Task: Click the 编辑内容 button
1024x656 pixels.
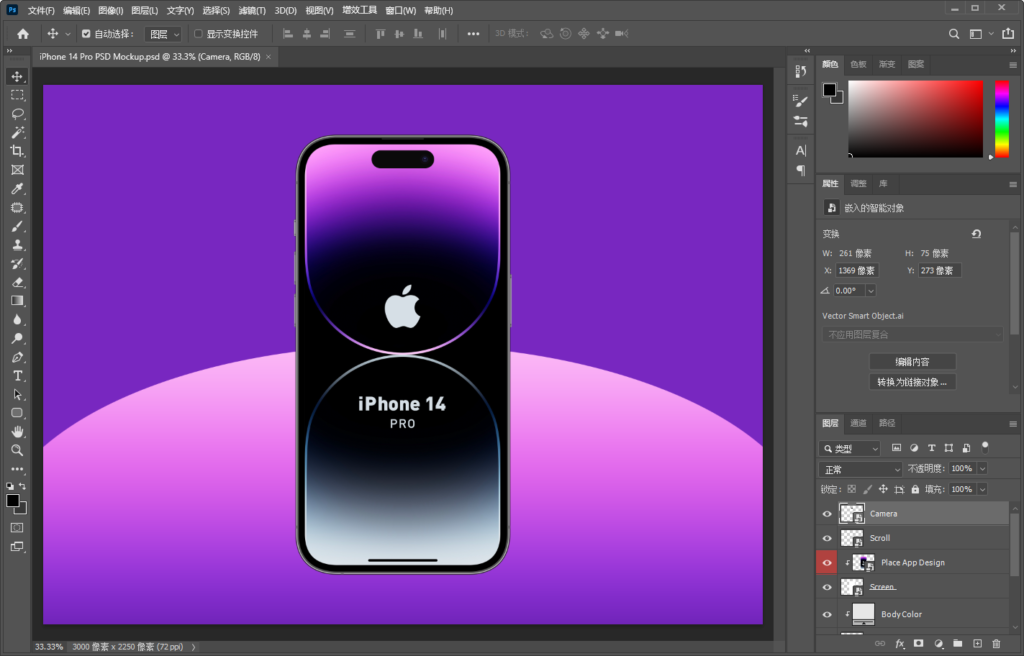Action: (x=912, y=361)
